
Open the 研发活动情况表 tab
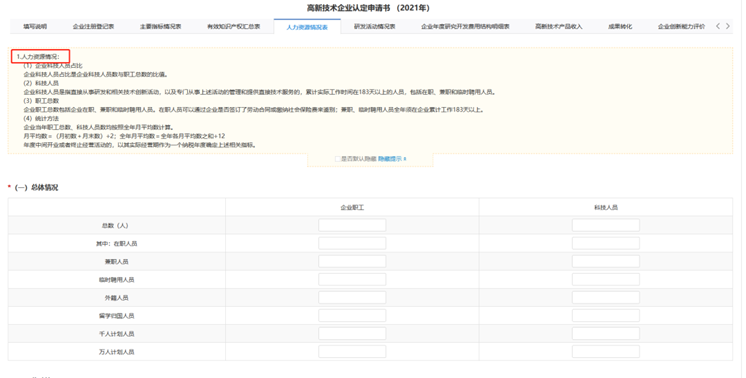pyautogui.click(x=374, y=27)
